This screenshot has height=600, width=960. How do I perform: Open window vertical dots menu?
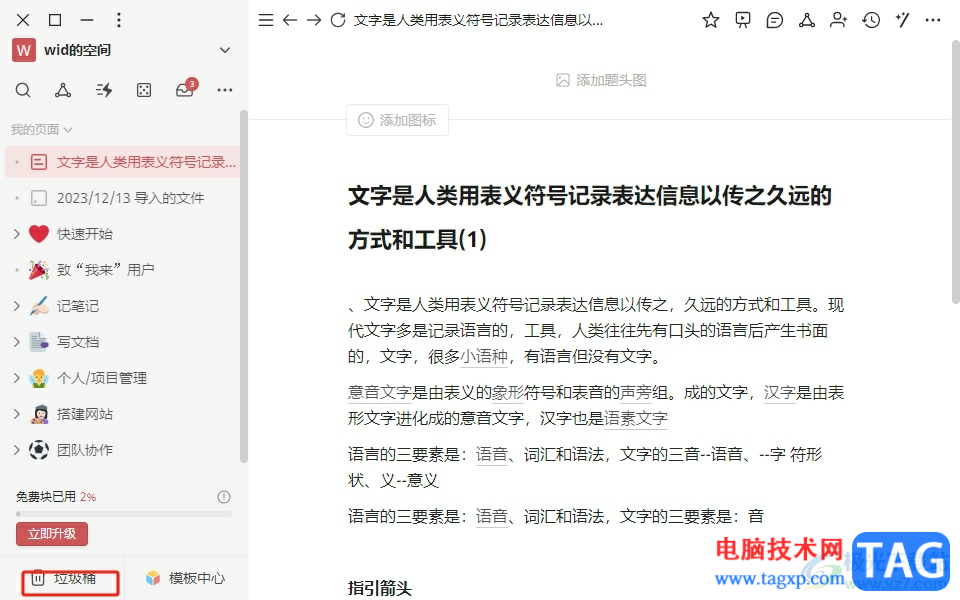coord(119,20)
